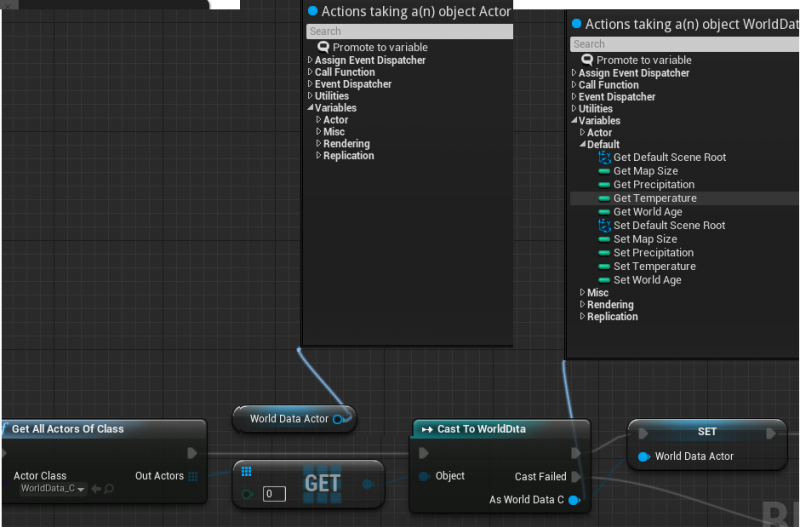The width and height of the screenshot is (800, 527).
Task: Click World Data Actor getter output pin
Action: pos(338,419)
